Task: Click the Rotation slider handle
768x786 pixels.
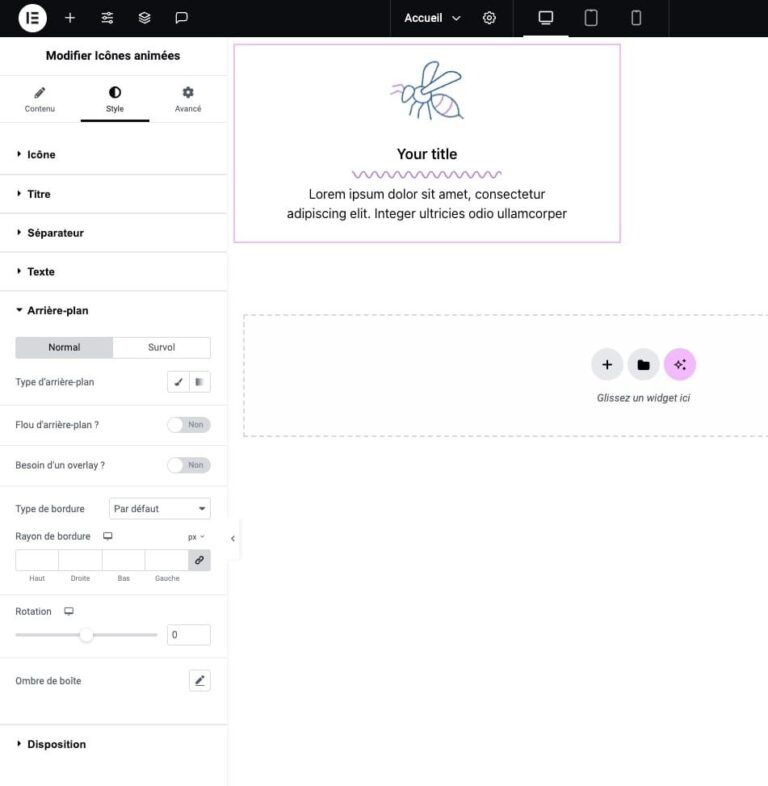Action: tap(86, 635)
